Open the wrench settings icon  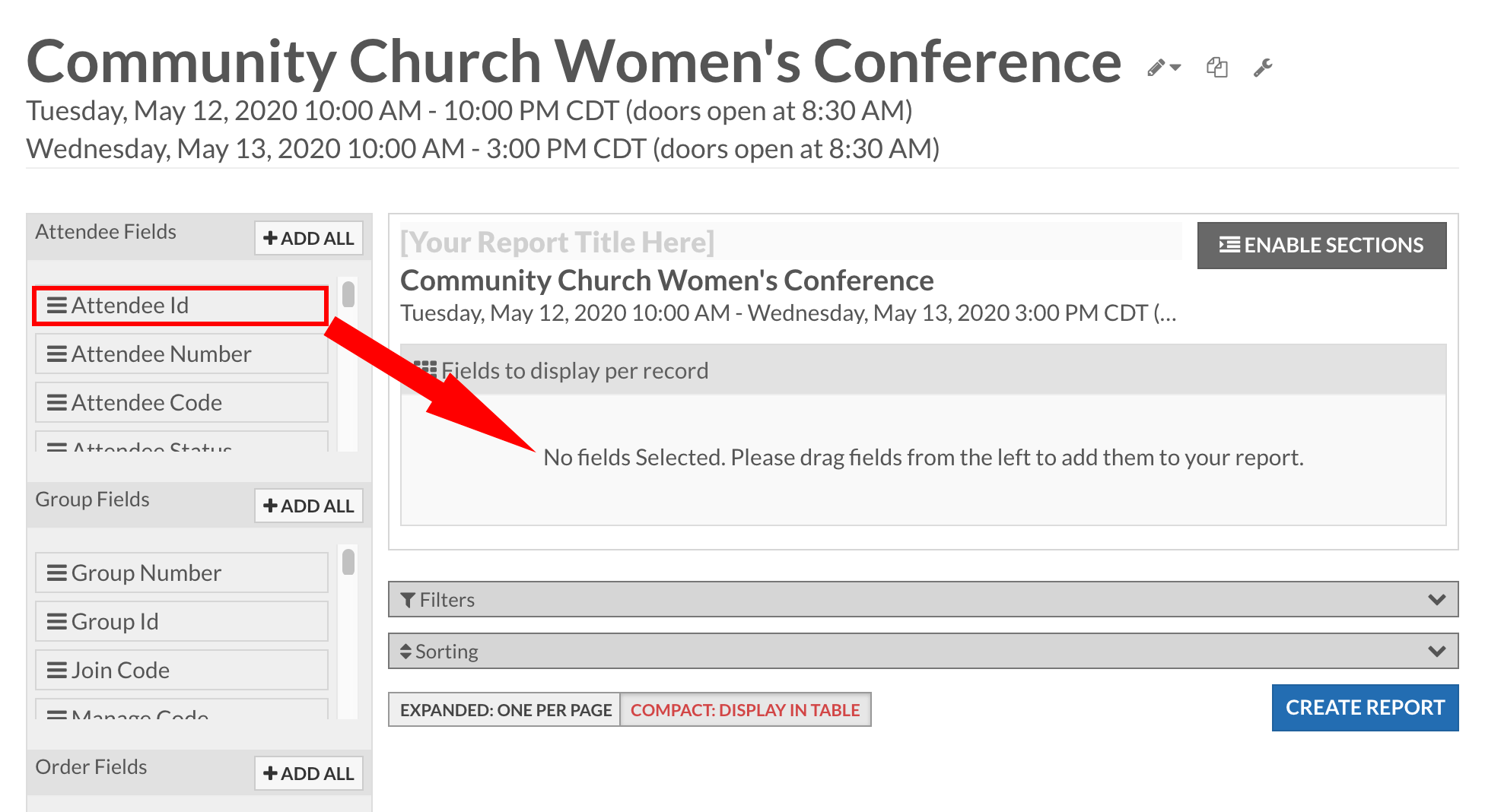(1263, 68)
